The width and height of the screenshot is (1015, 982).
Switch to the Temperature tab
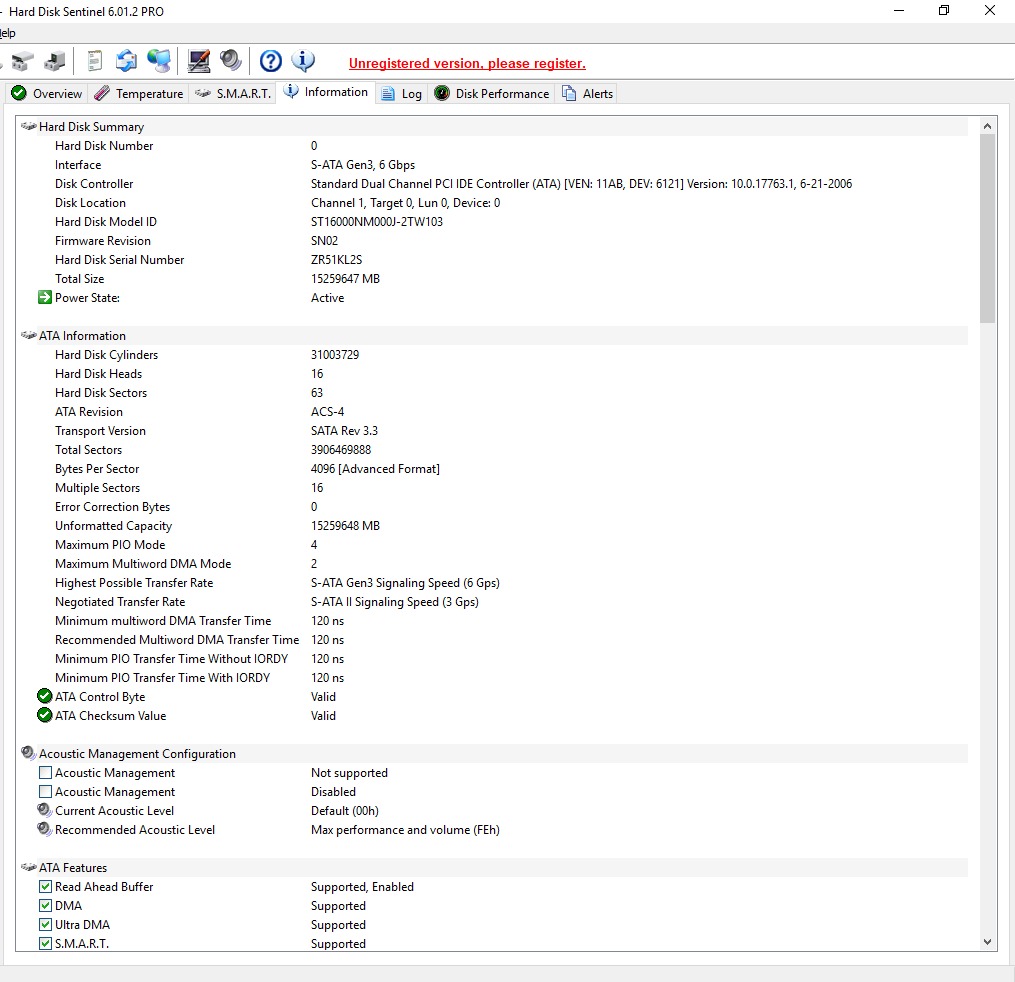click(139, 94)
